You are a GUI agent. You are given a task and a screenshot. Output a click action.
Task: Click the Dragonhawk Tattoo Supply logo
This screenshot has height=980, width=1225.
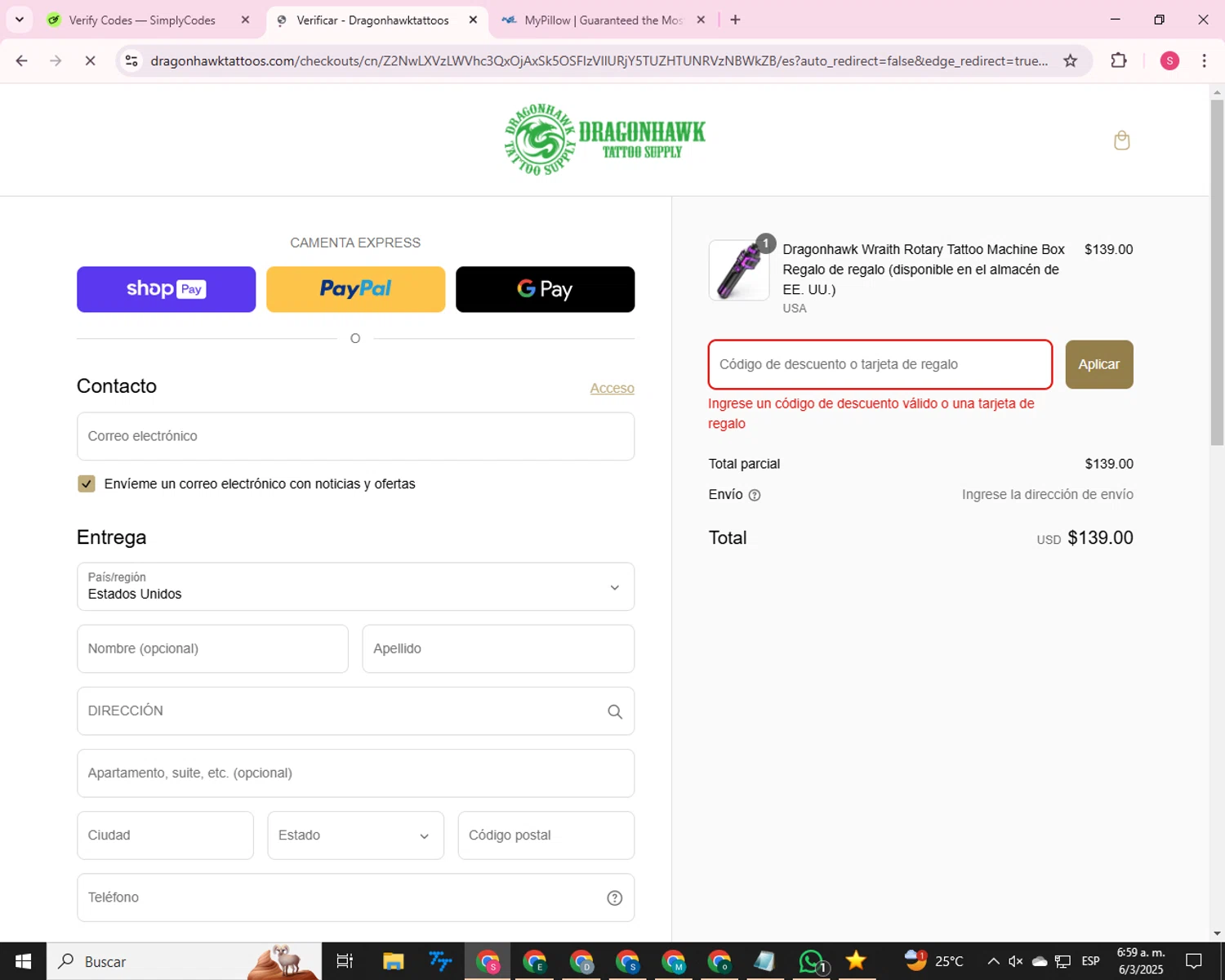tap(604, 140)
